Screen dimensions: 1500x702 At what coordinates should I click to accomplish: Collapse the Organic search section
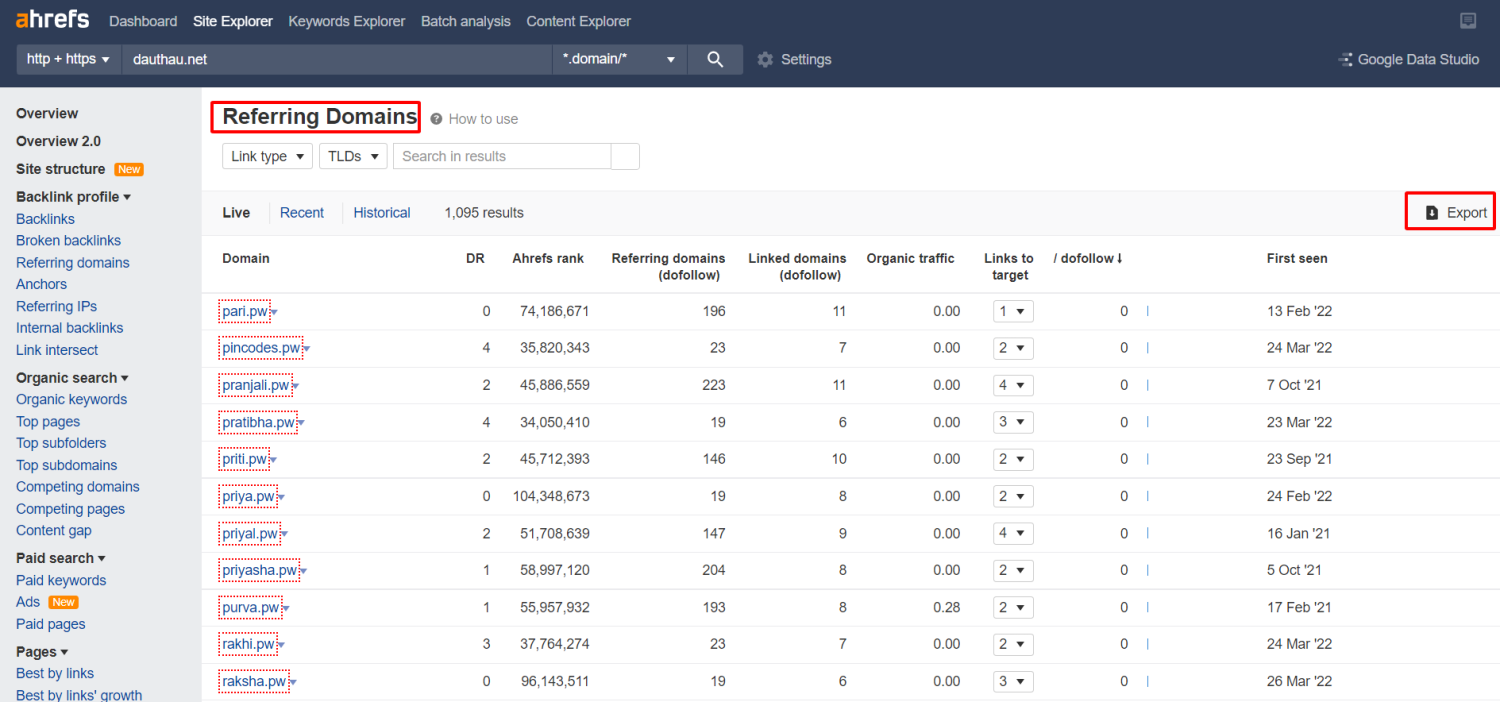click(x=73, y=378)
